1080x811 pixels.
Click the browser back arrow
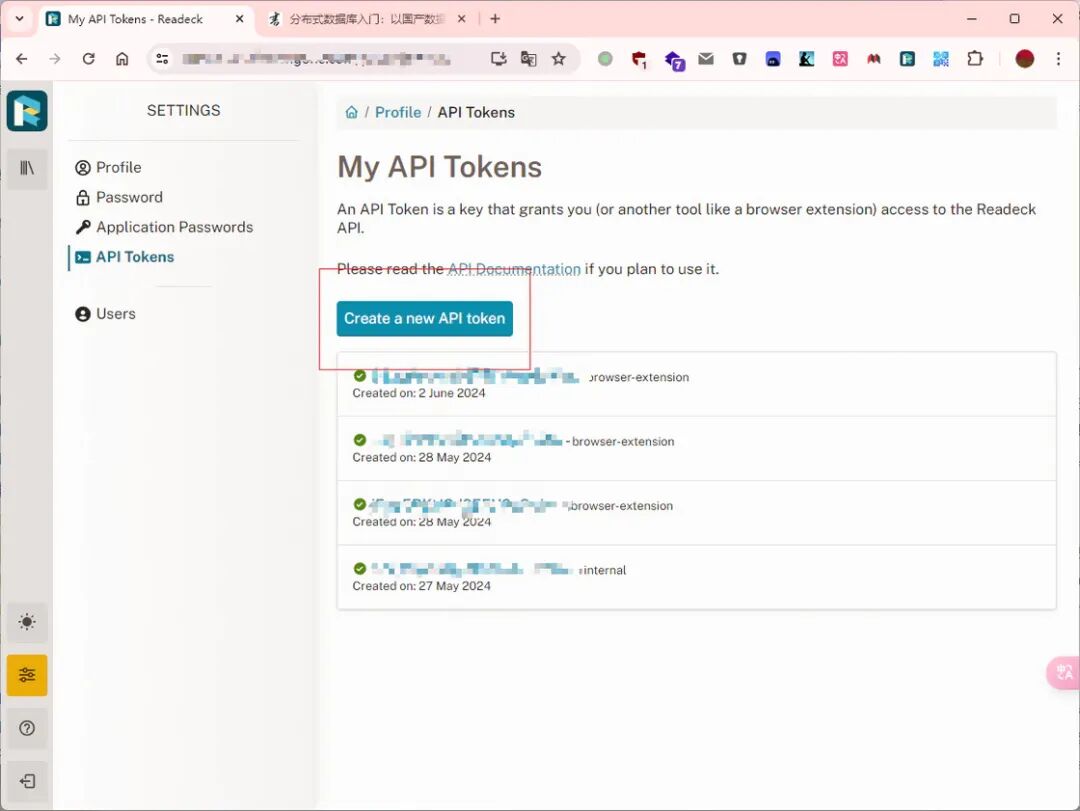click(21, 59)
